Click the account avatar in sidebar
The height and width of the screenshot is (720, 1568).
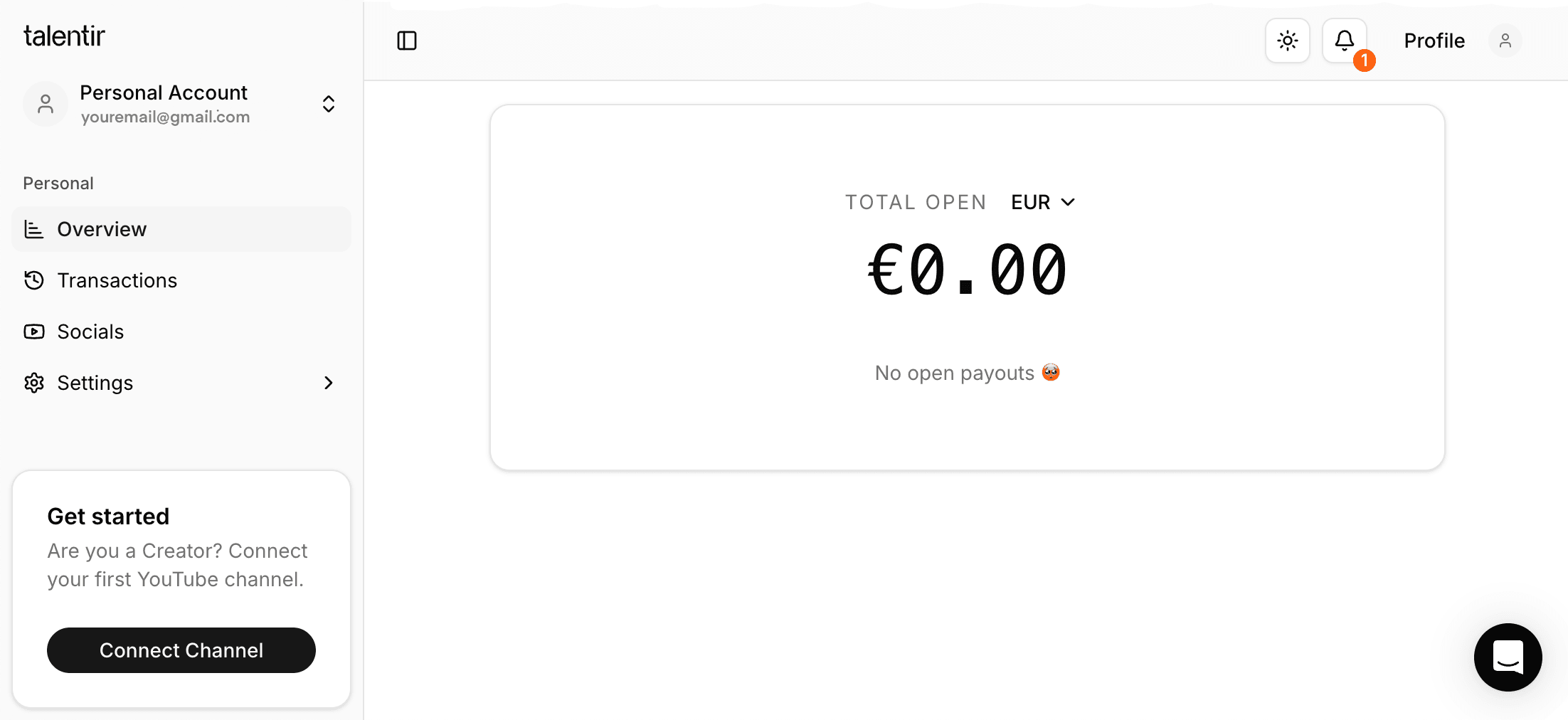pos(46,104)
